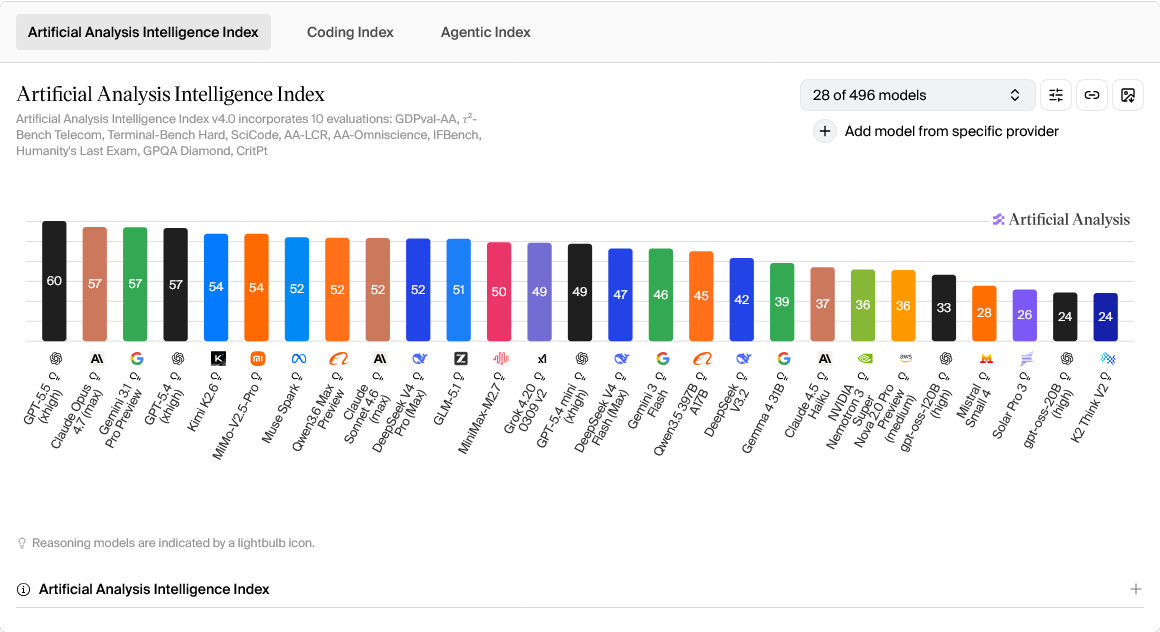Click the Google logo under Gemini 3 Flash

pyautogui.click(x=662, y=358)
